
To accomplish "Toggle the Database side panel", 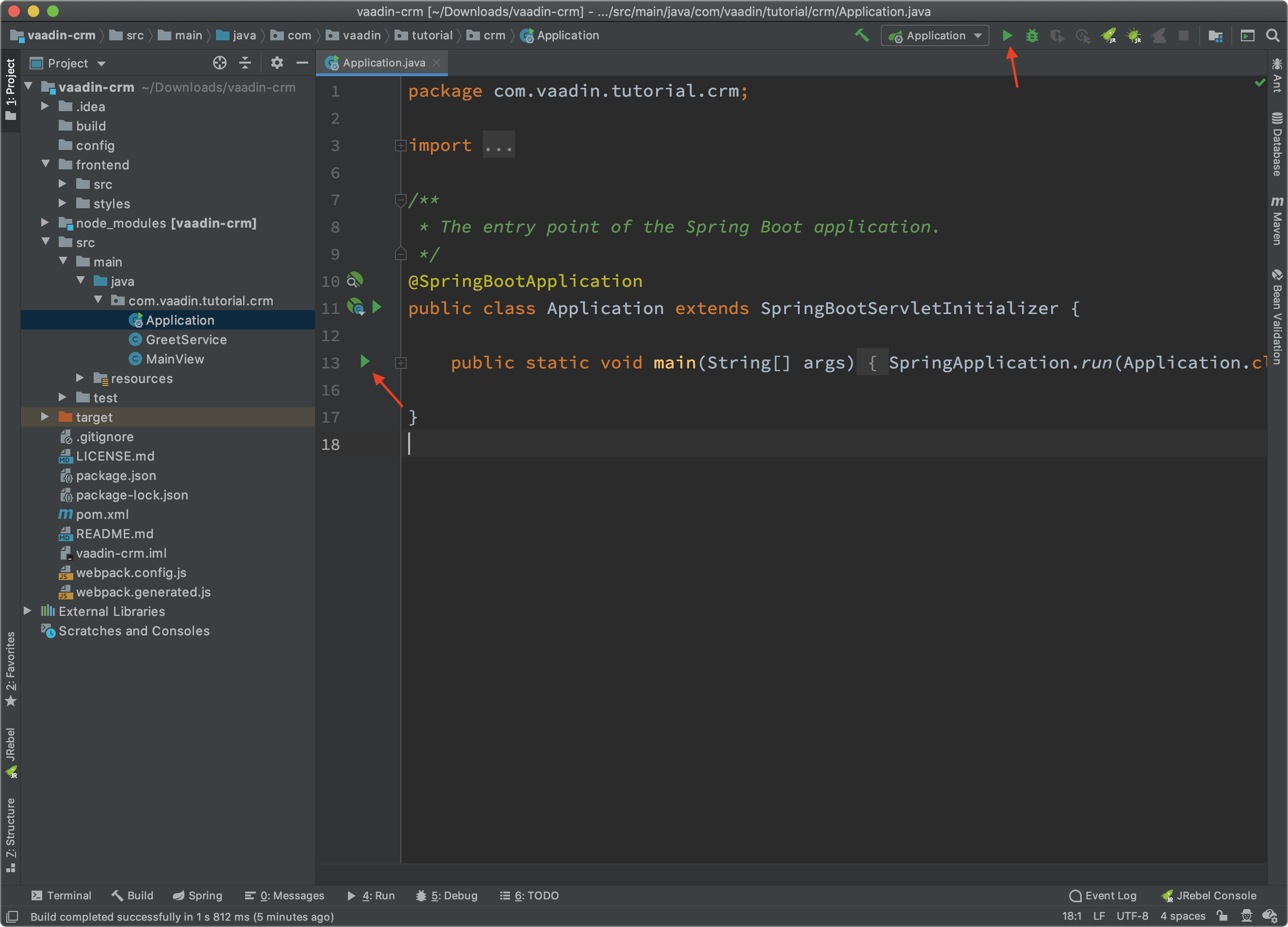I will point(1277,145).
